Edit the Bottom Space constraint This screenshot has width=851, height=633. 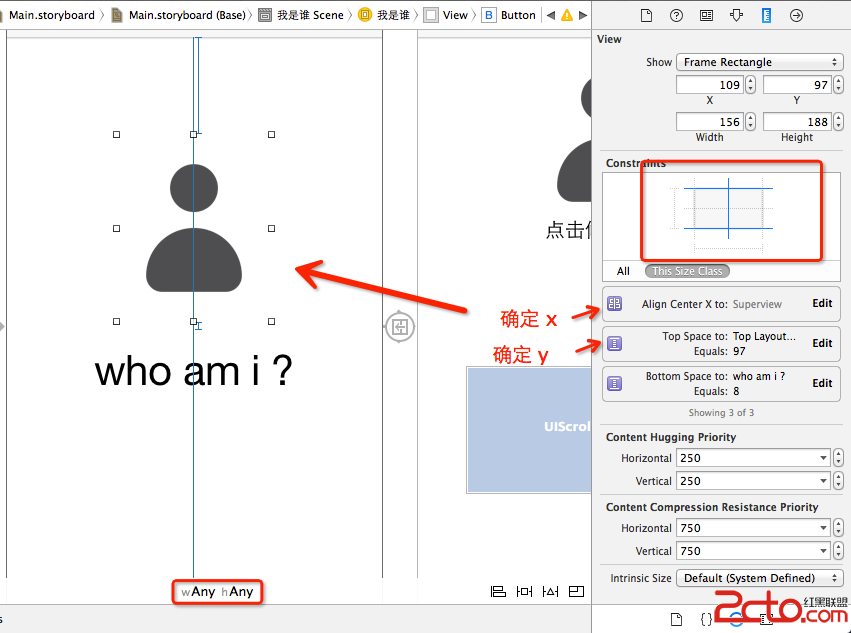point(821,383)
